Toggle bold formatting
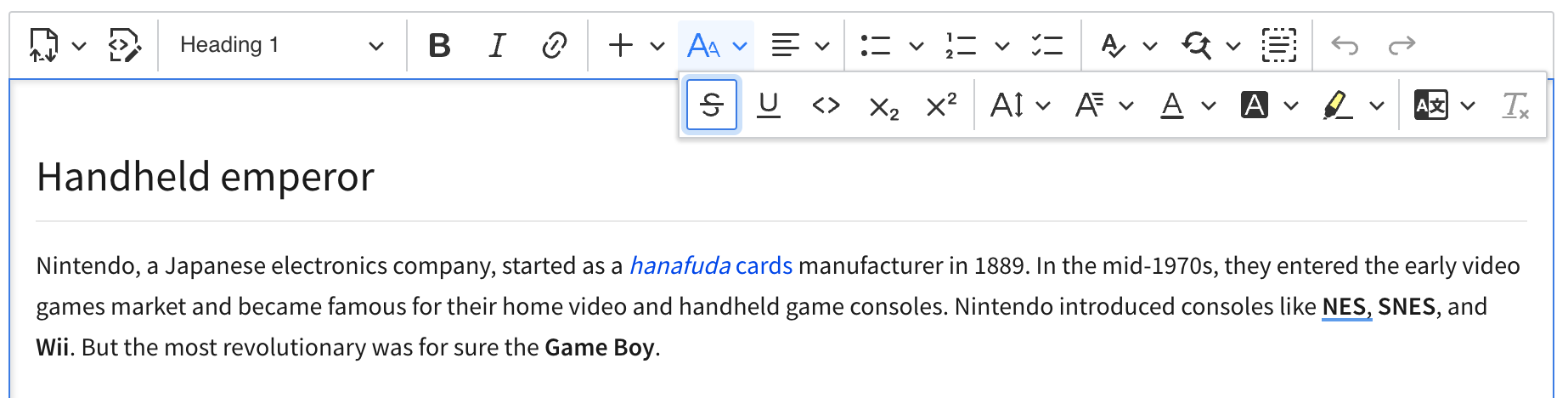 pos(439,45)
